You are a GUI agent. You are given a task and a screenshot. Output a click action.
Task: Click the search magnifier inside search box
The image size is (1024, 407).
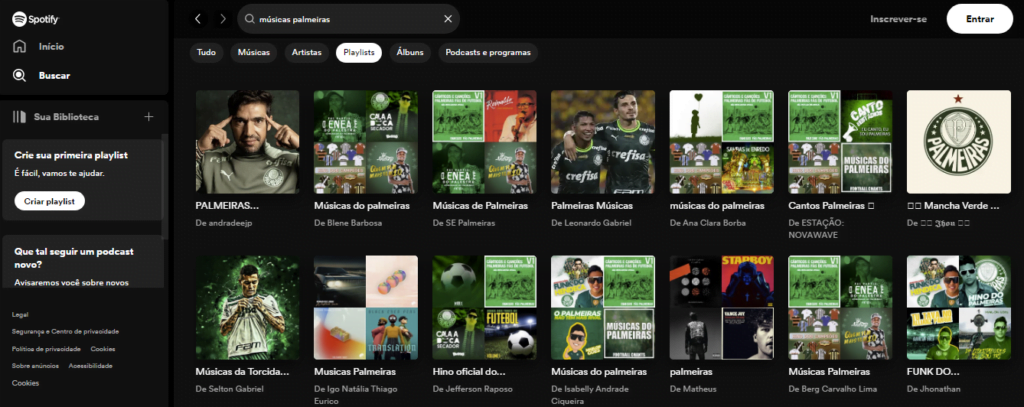tap(249, 19)
